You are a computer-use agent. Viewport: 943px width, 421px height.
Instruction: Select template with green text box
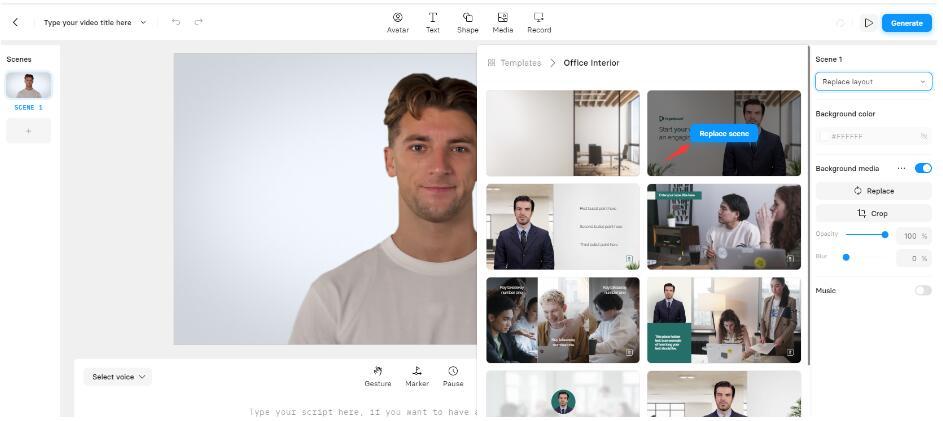click(724, 320)
